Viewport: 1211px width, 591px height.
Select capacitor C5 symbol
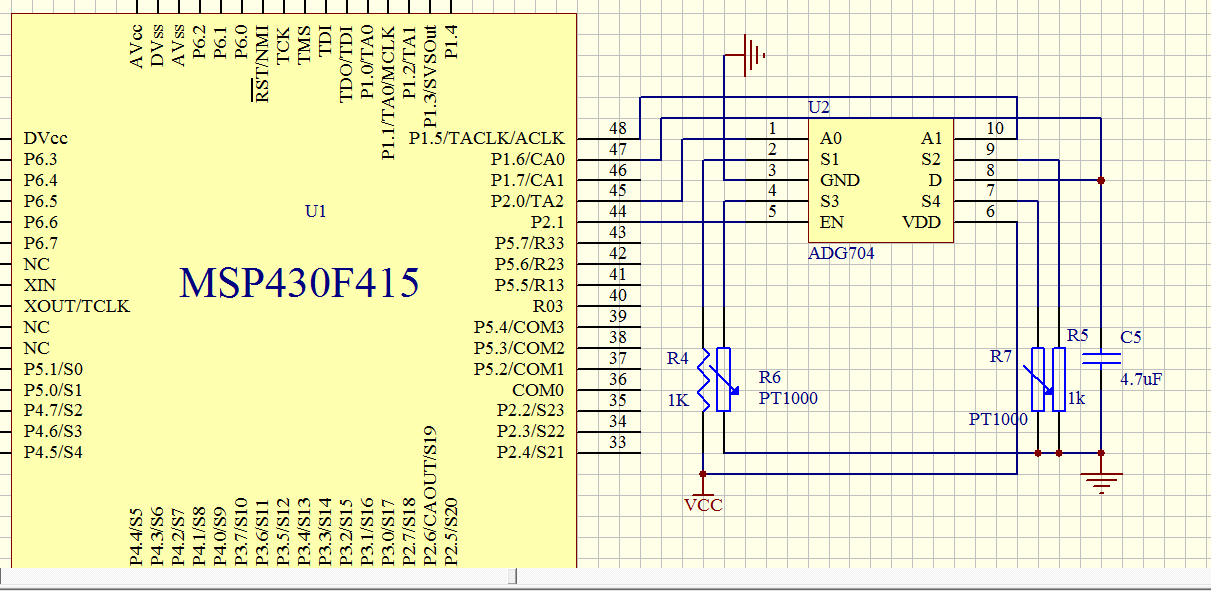(1101, 358)
